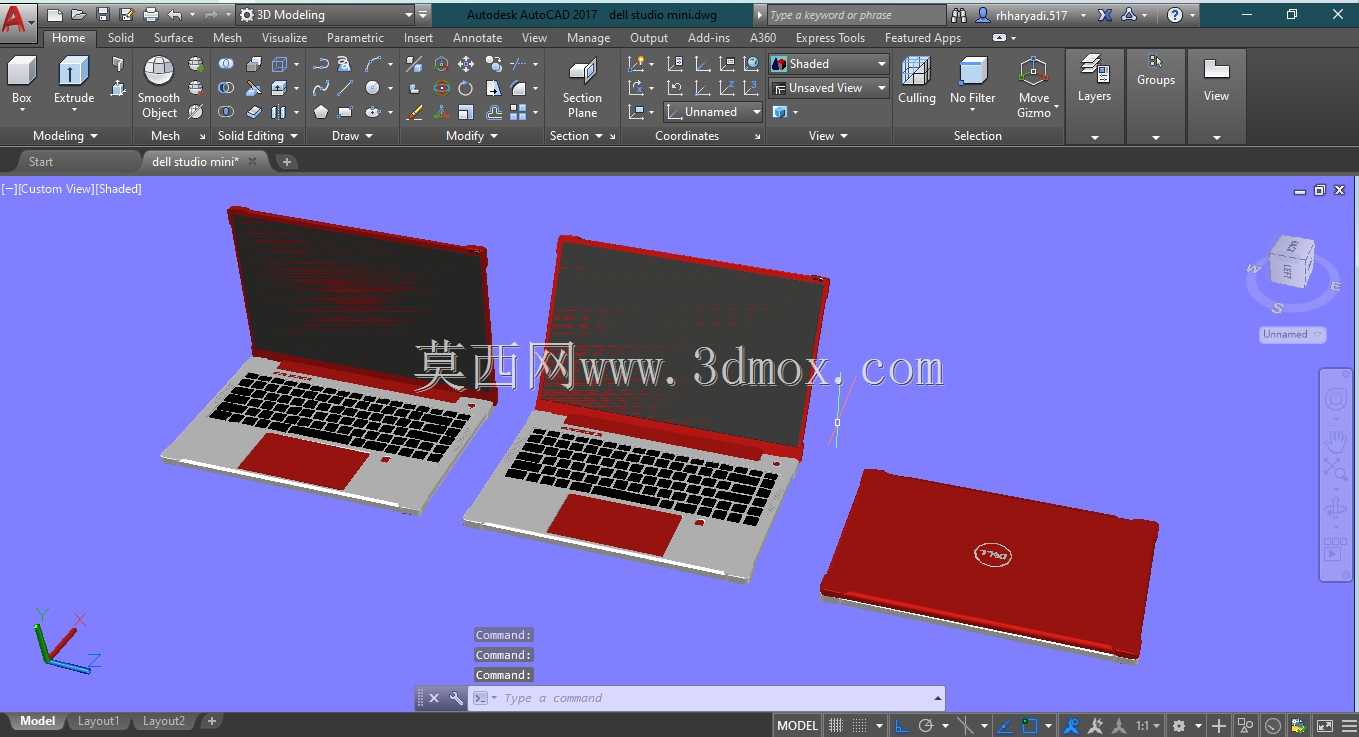Open the 3D Modeling workspace dropdown
The image size is (1359, 737).
click(x=326, y=15)
